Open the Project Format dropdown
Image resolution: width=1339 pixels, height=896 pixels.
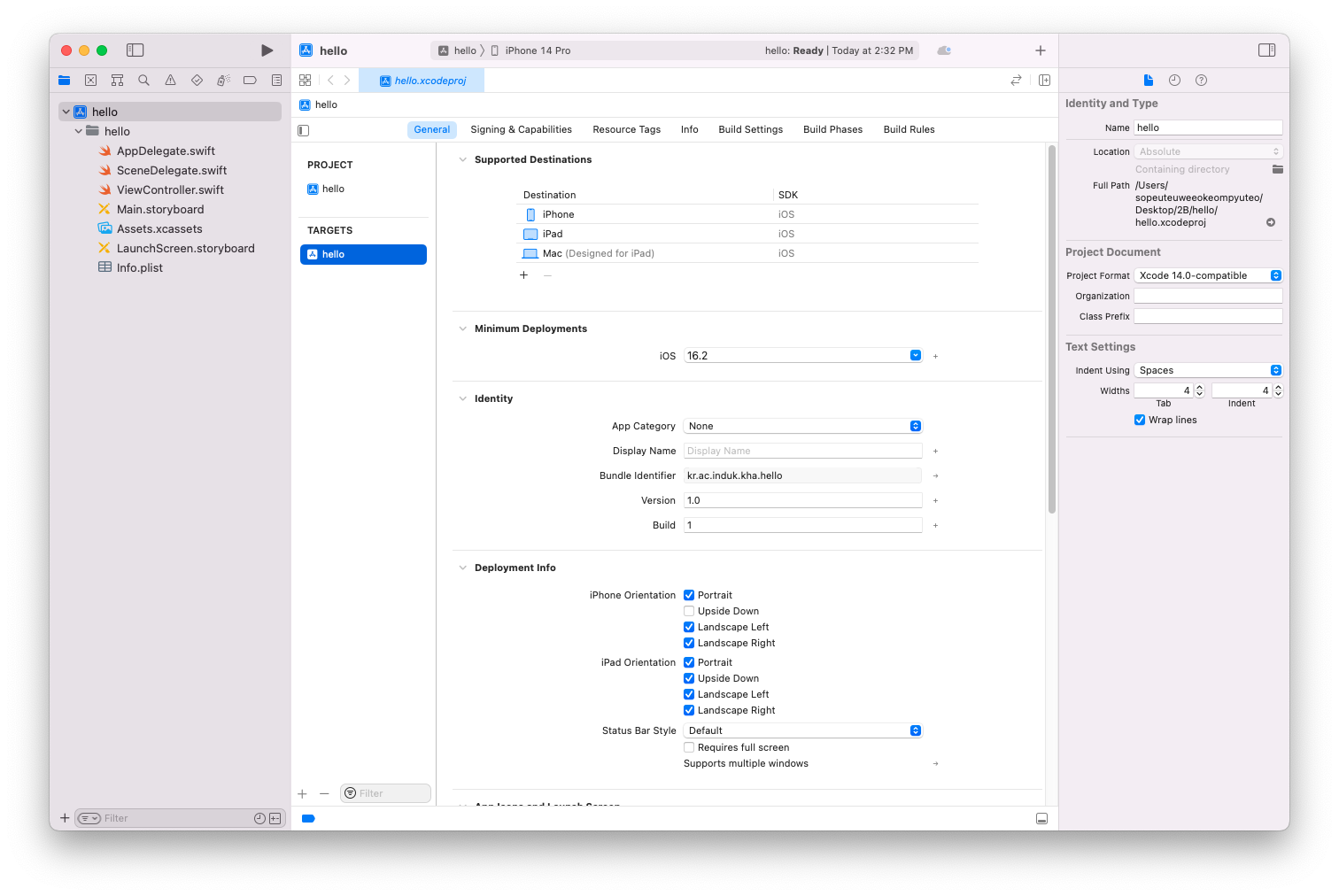1208,275
